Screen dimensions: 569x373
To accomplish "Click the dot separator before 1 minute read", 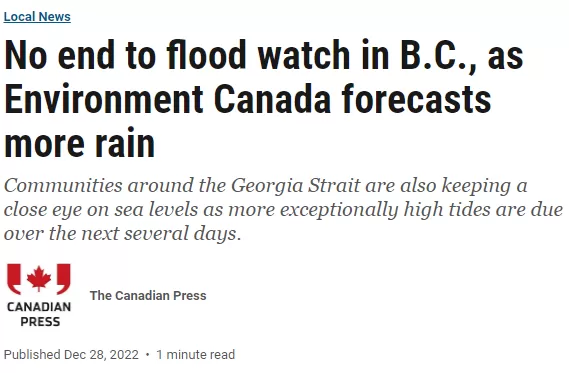I will (147, 354).
